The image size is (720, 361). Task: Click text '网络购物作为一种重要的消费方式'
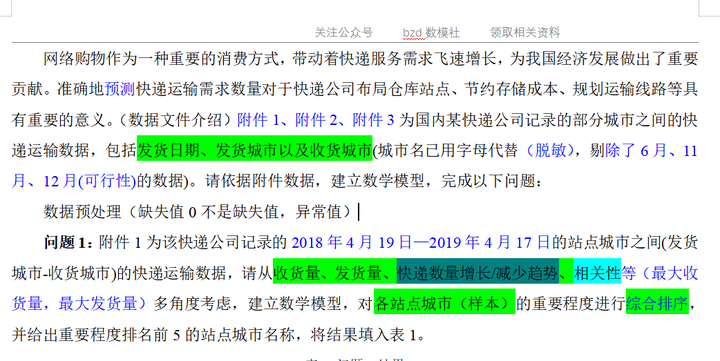[x=161, y=58]
